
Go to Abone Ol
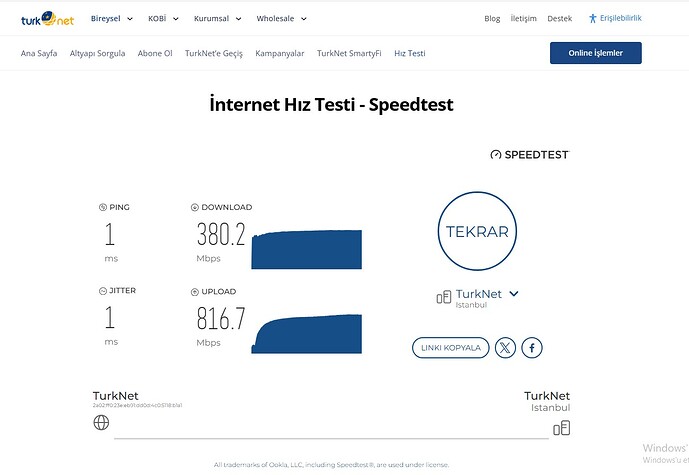155,53
